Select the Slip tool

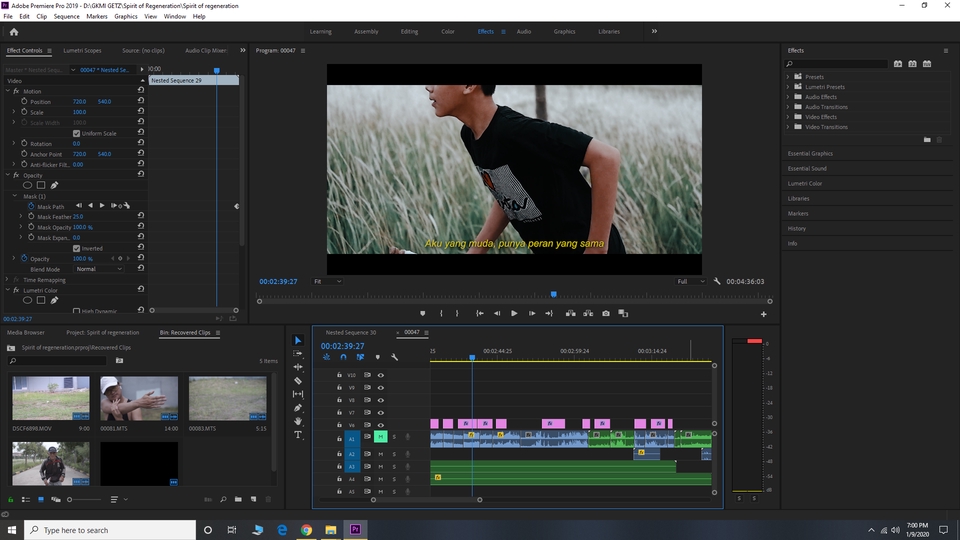[x=298, y=394]
